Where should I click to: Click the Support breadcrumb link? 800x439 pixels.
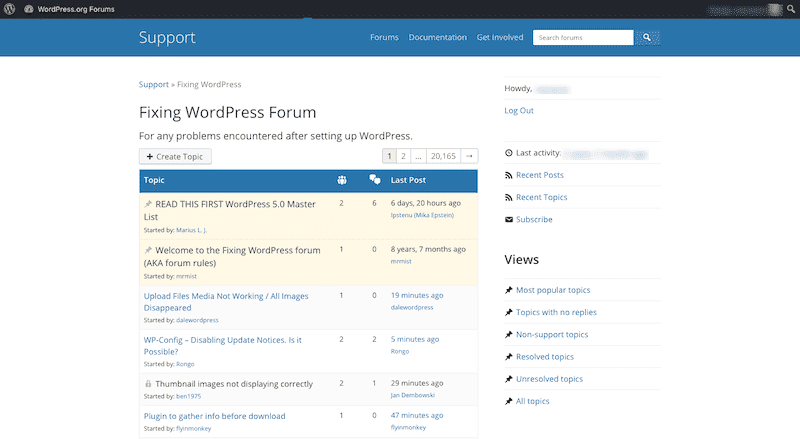(153, 84)
